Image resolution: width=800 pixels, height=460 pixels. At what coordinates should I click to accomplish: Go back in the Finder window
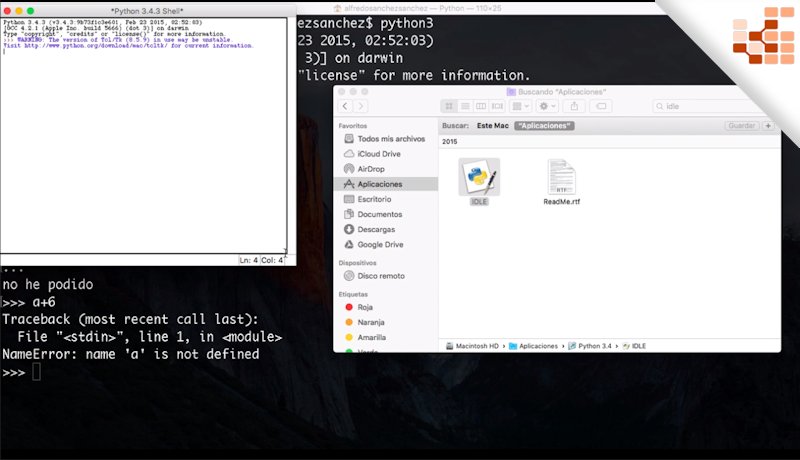coord(345,106)
